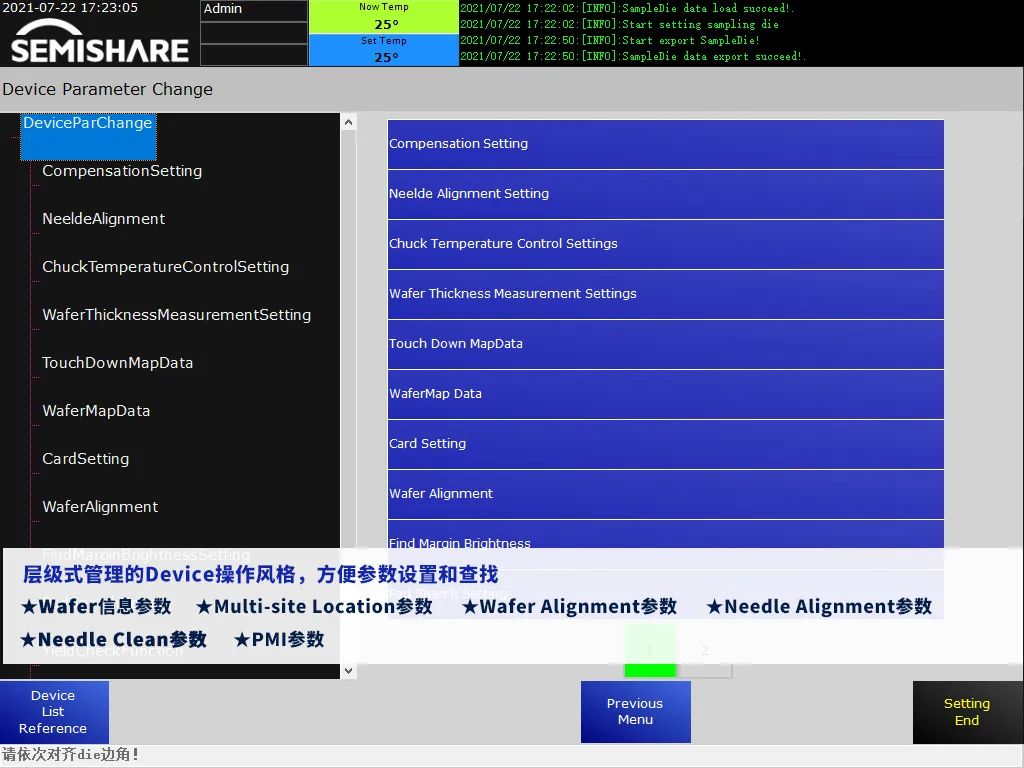Choose WaferThicknessMeasurementSetting tree node
The width and height of the screenshot is (1024, 768).
click(x=177, y=315)
